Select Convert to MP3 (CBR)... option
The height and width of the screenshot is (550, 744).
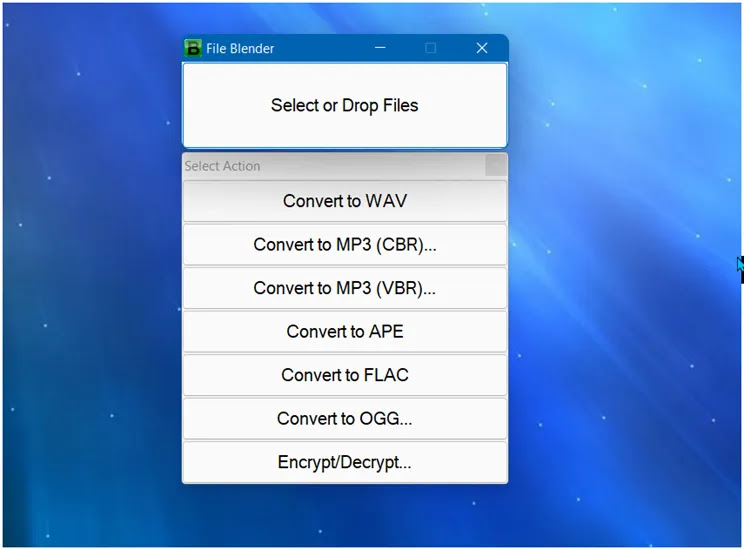pos(345,244)
